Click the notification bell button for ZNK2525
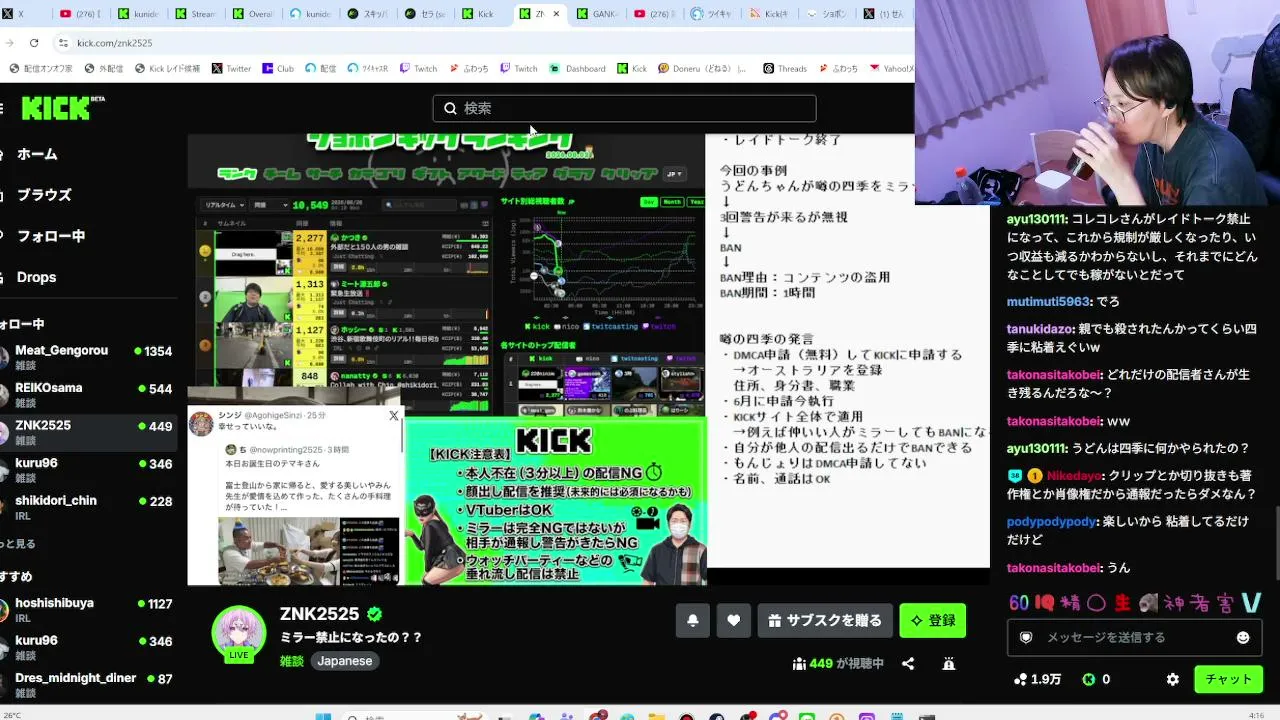Image resolution: width=1280 pixels, height=720 pixels. (693, 621)
